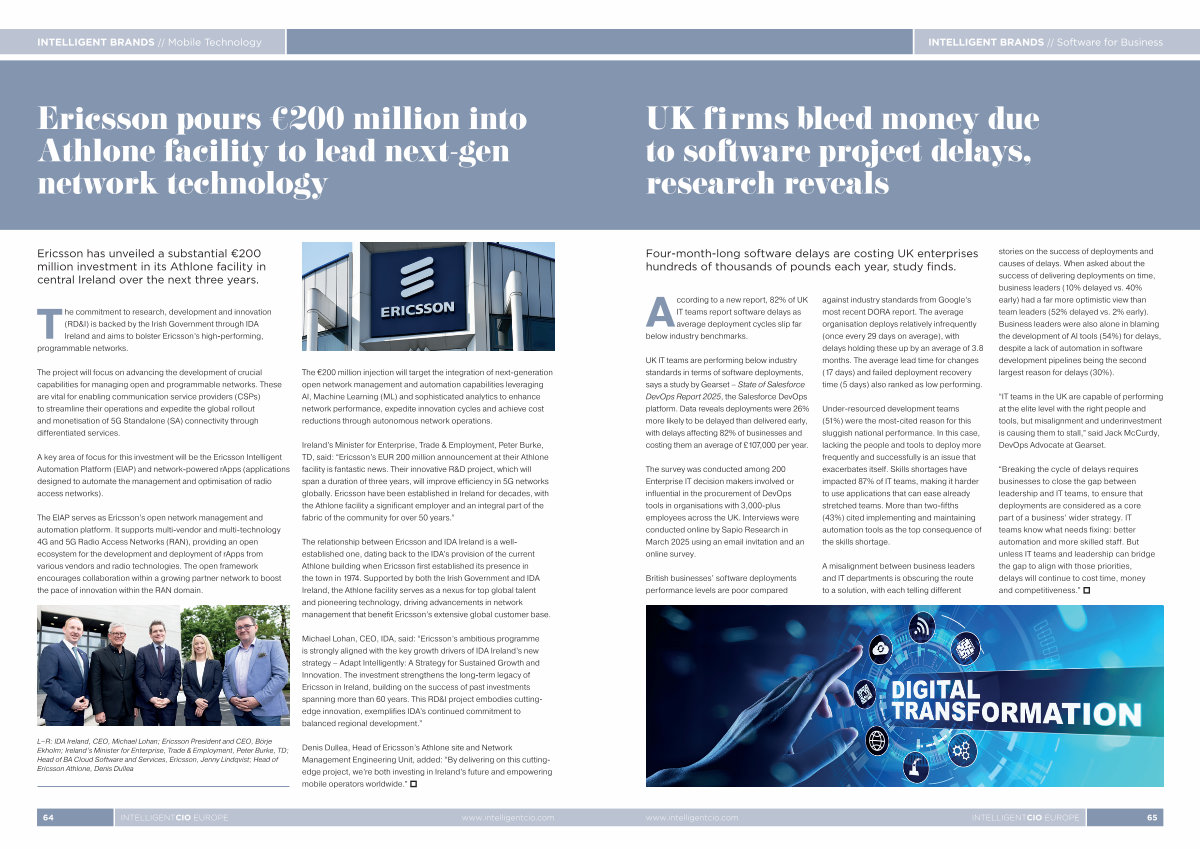
Task: Click the 'Mobile Technology' section header label
Action: click(x=214, y=42)
